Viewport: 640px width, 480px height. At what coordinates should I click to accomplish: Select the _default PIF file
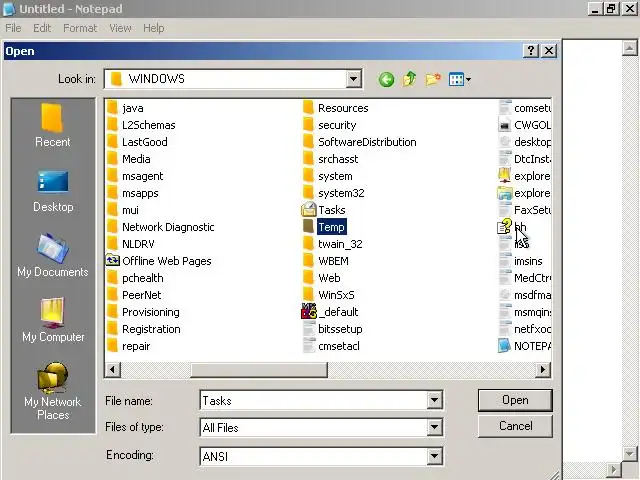click(x=329, y=312)
